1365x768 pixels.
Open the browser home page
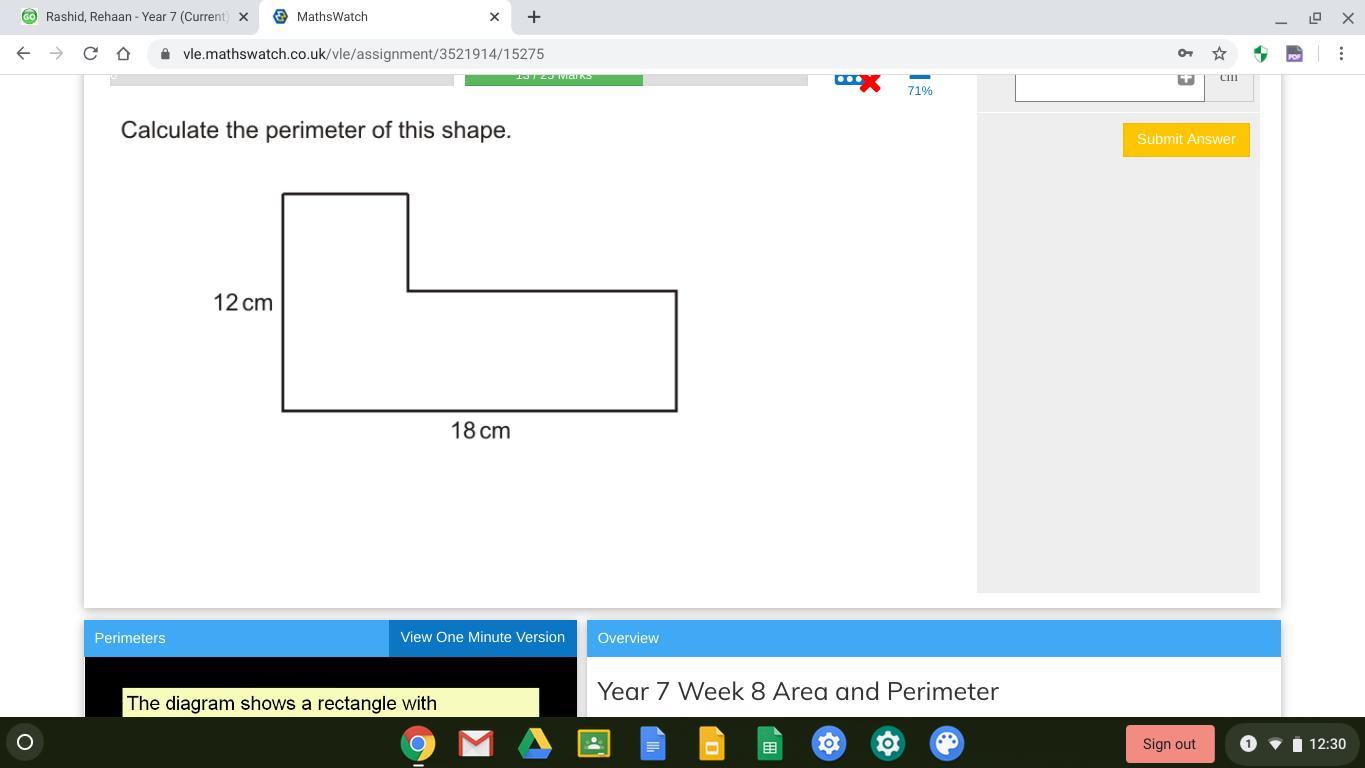[x=123, y=53]
